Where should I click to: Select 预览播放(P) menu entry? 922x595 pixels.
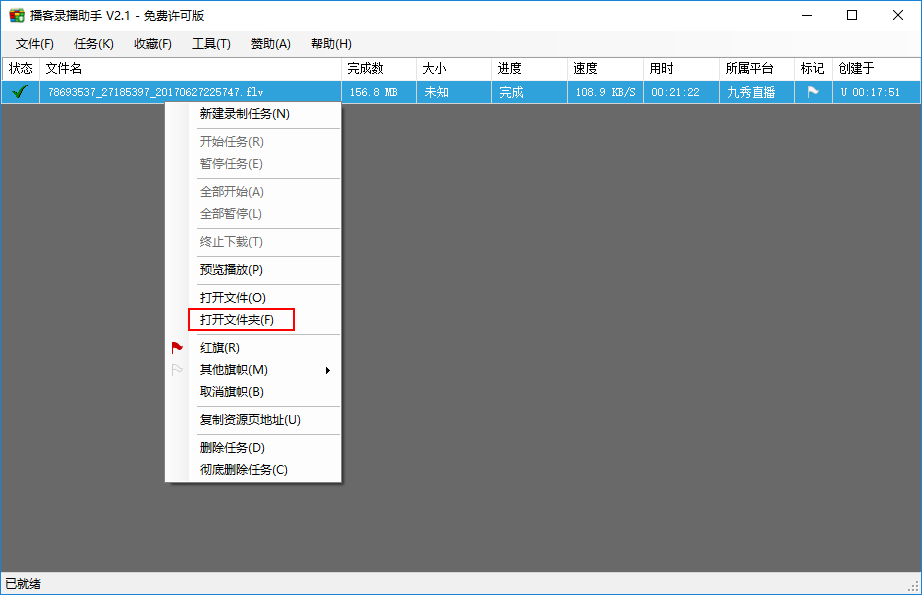[231, 270]
